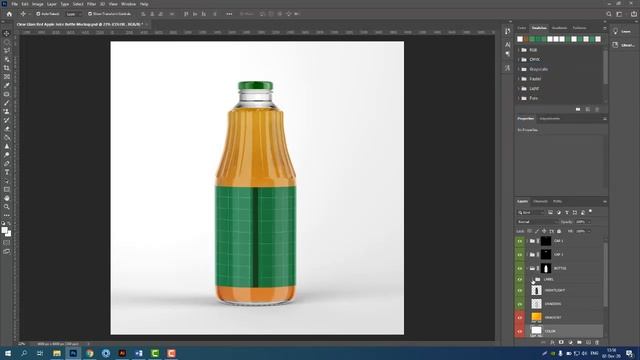Open the File menu
The image size is (640, 360).
pyautogui.click(x=14, y=4)
